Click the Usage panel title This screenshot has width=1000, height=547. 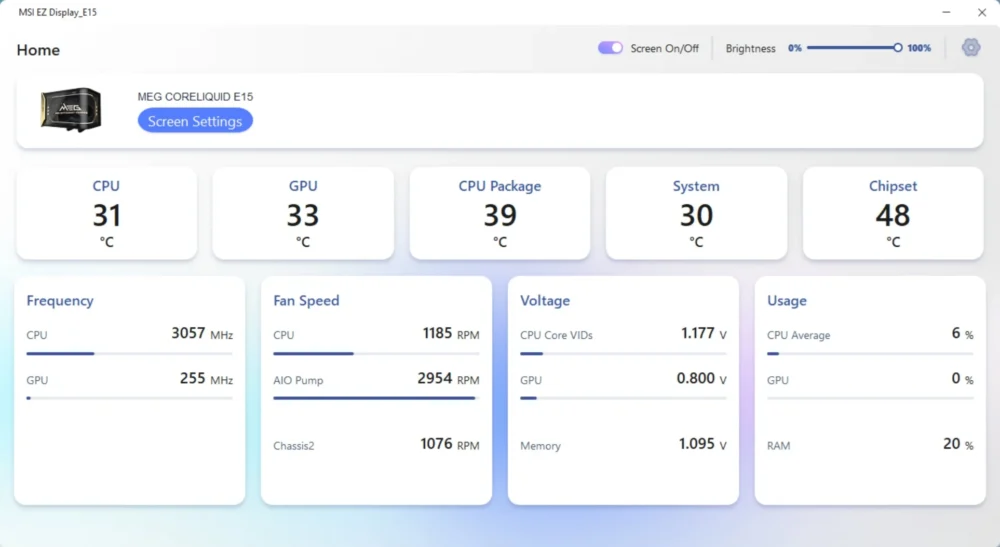tap(787, 300)
